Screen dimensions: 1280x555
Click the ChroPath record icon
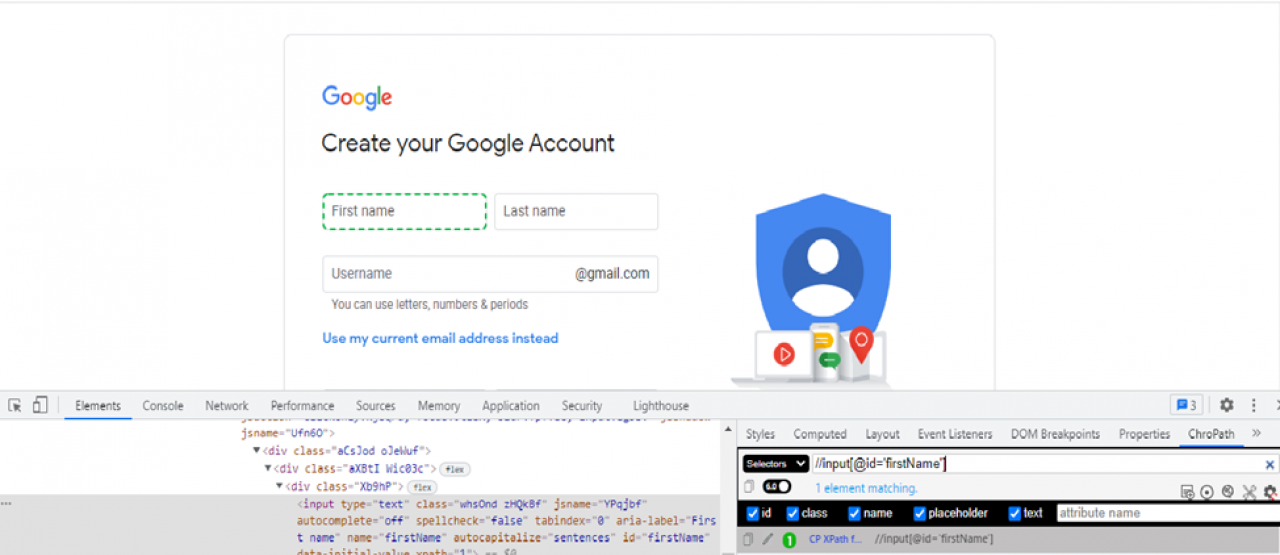(1207, 491)
